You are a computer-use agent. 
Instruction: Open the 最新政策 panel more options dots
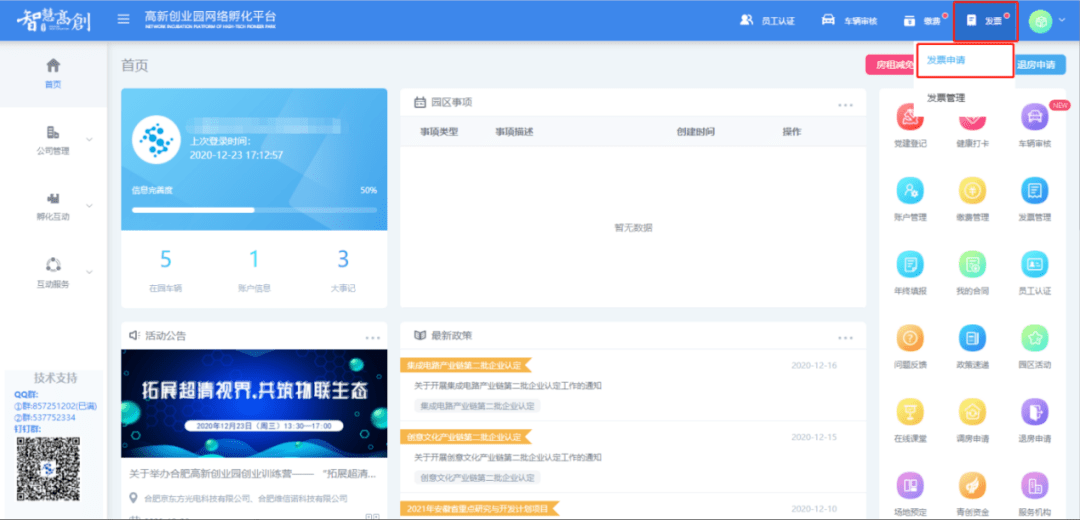(846, 337)
